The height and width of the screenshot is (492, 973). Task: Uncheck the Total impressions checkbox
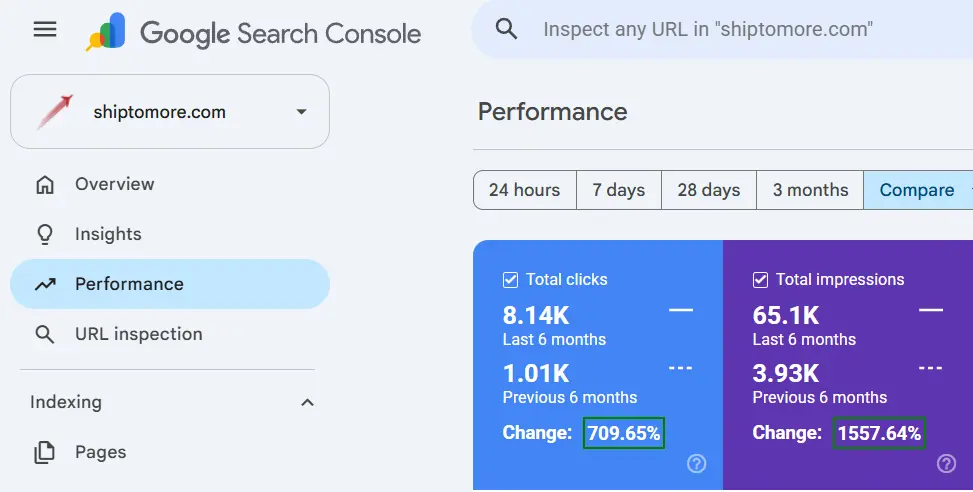760,280
